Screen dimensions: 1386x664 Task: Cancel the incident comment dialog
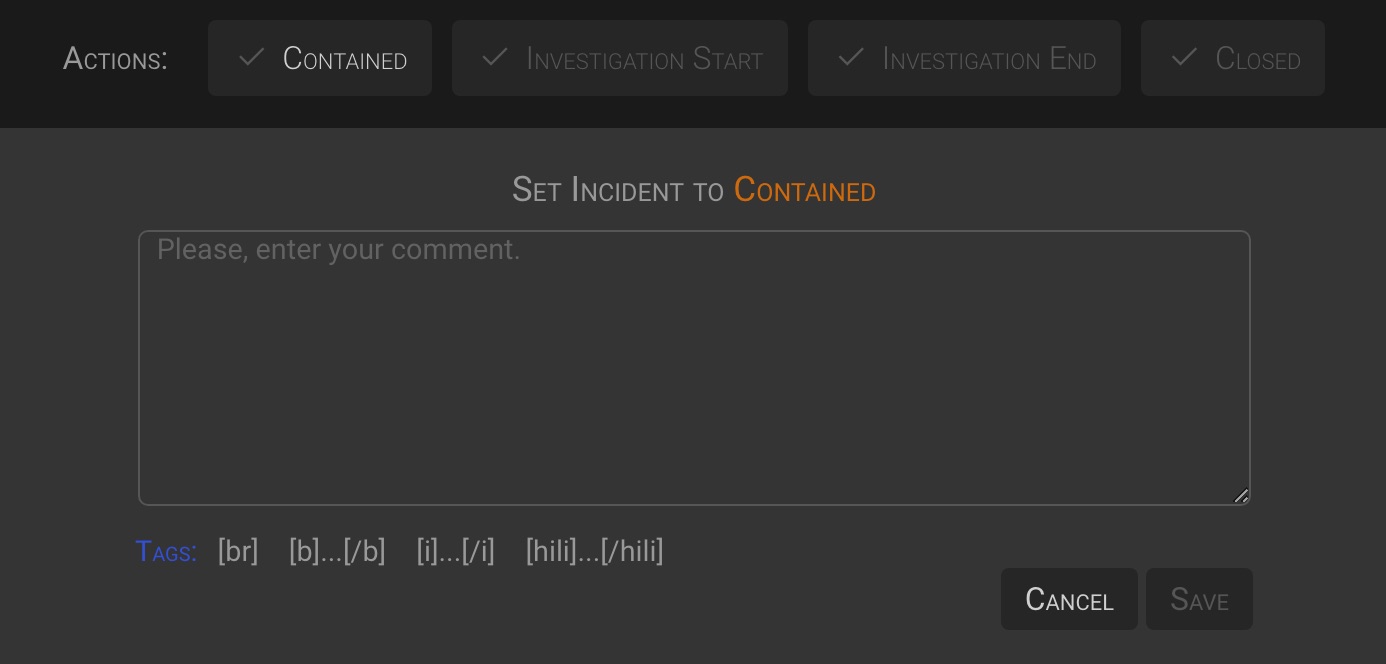pos(1069,599)
